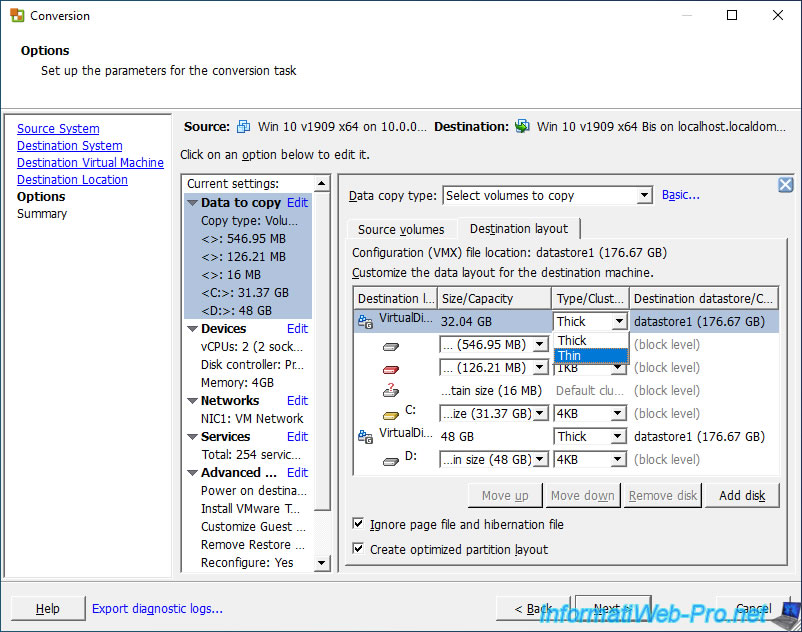Open the Data copy type dropdown
Image resolution: width=802 pixels, height=632 pixels.
[x=644, y=196]
